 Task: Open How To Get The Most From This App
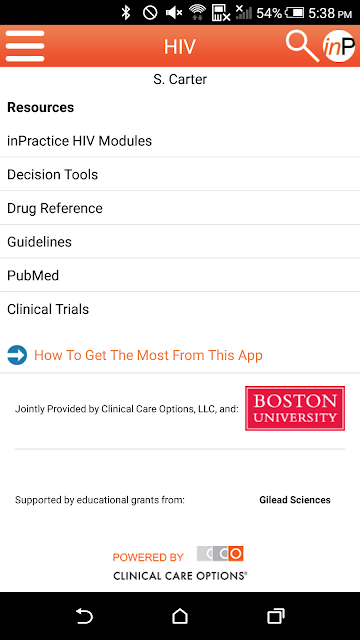pos(148,355)
